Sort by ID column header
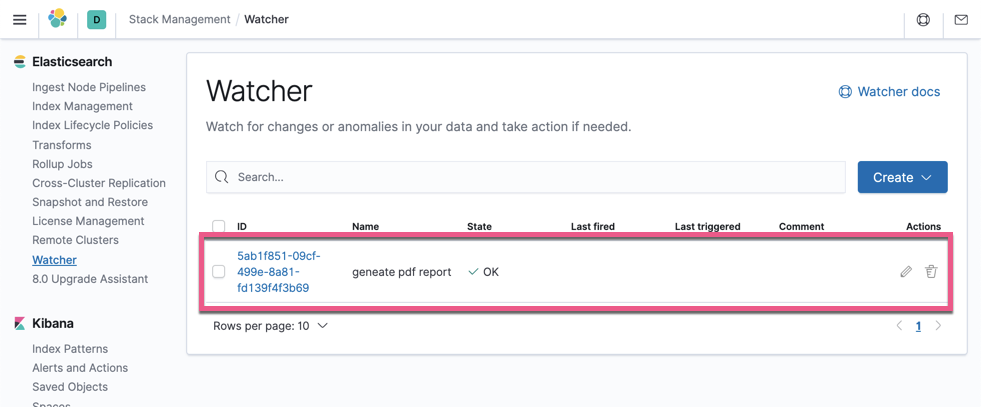Viewport: 981px width, 407px height. tap(242, 226)
